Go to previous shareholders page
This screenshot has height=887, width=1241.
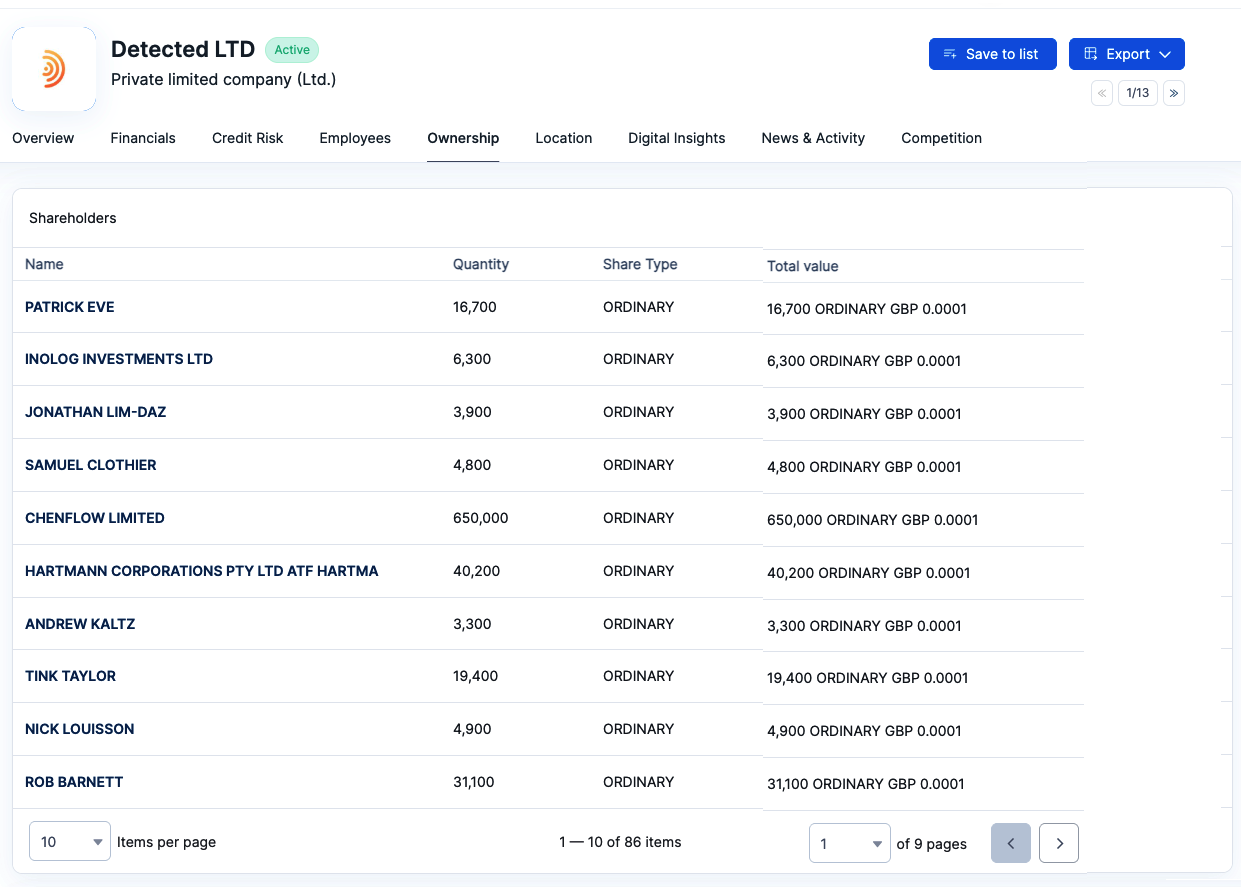point(1010,843)
